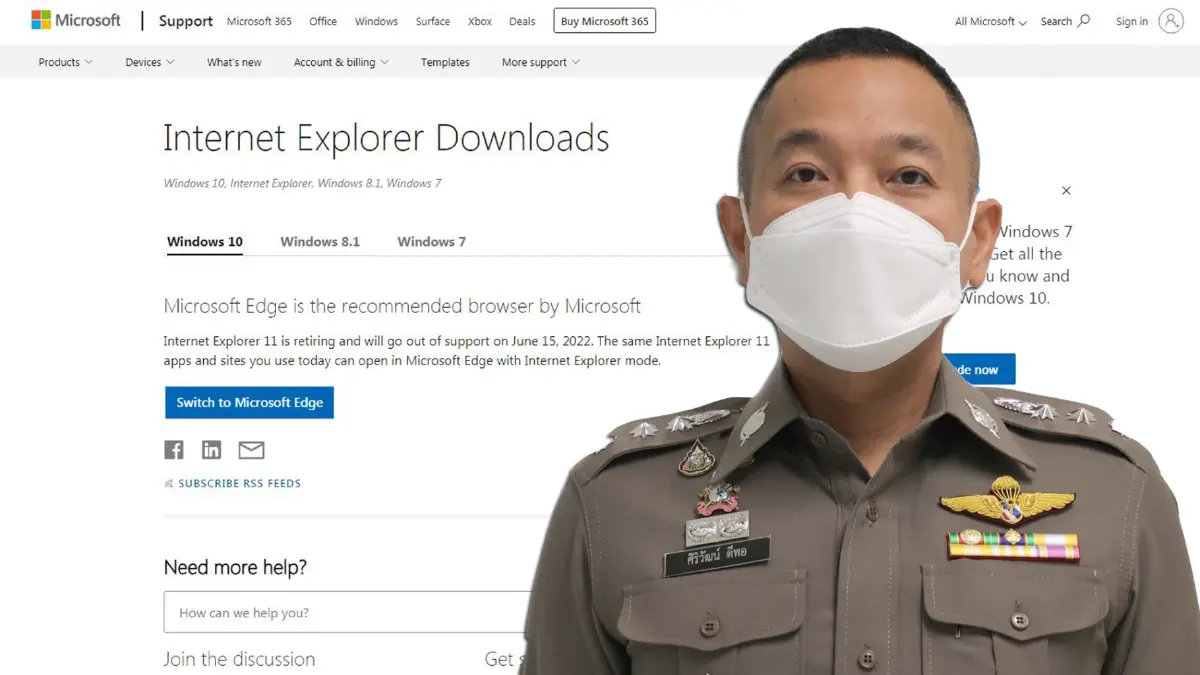This screenshot has height=675, width=1200.
Task: Open the Templates menu item
Action: tap(445, 62)
